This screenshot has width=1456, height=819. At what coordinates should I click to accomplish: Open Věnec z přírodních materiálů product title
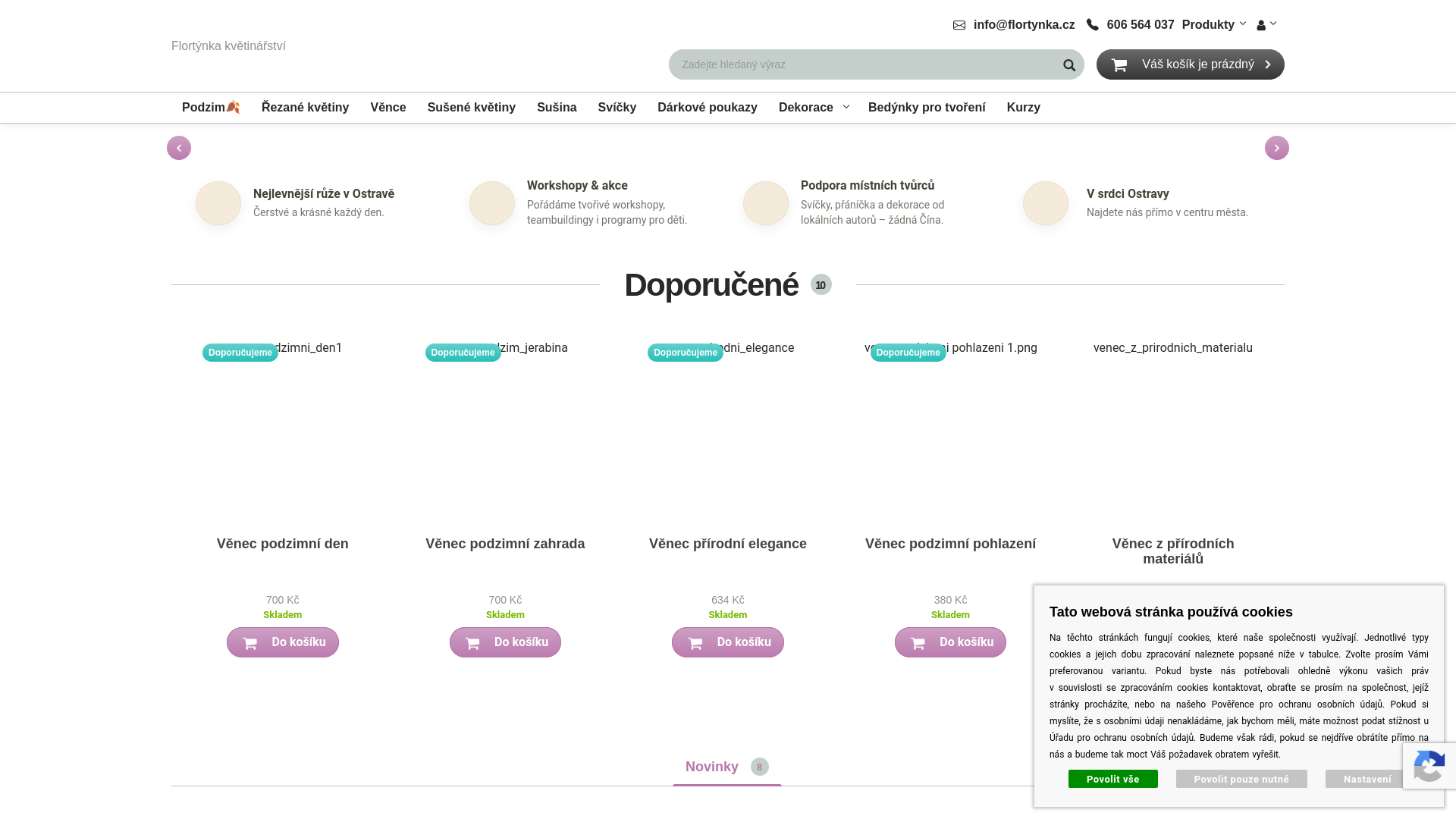click(1173, 551)
